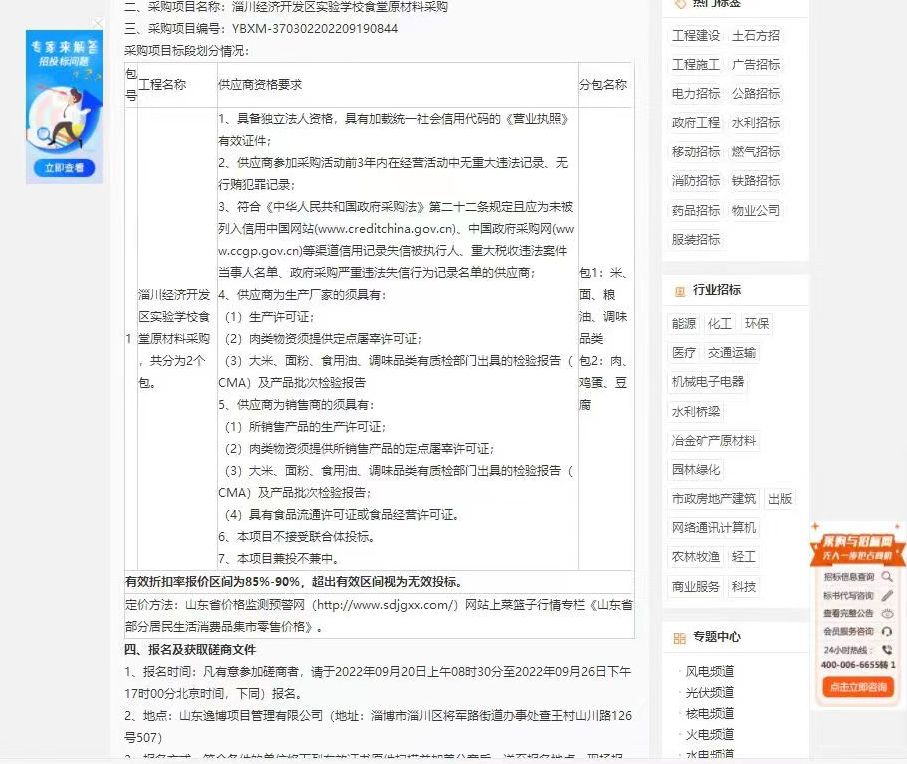Go to the 核电频道 channel
The height and width of the screenshot is (764, 907).
tap(709, 714)
